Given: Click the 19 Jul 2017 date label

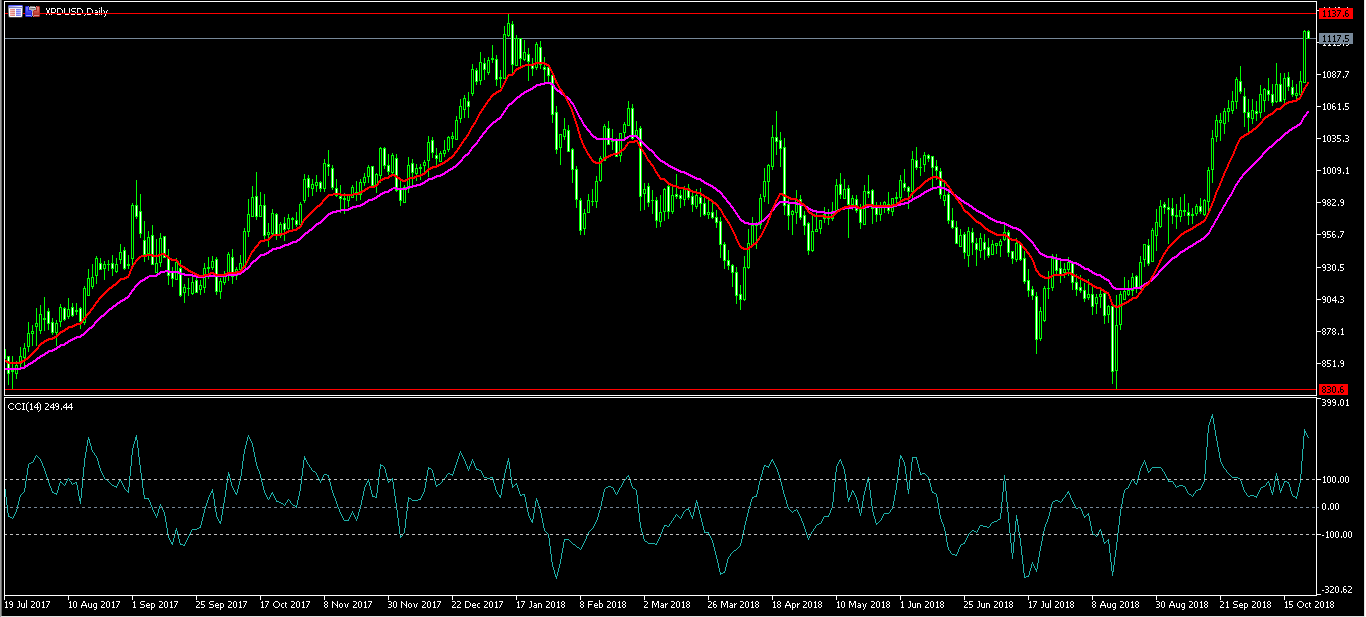Looking at the screenshot, I should pos(28,605).
